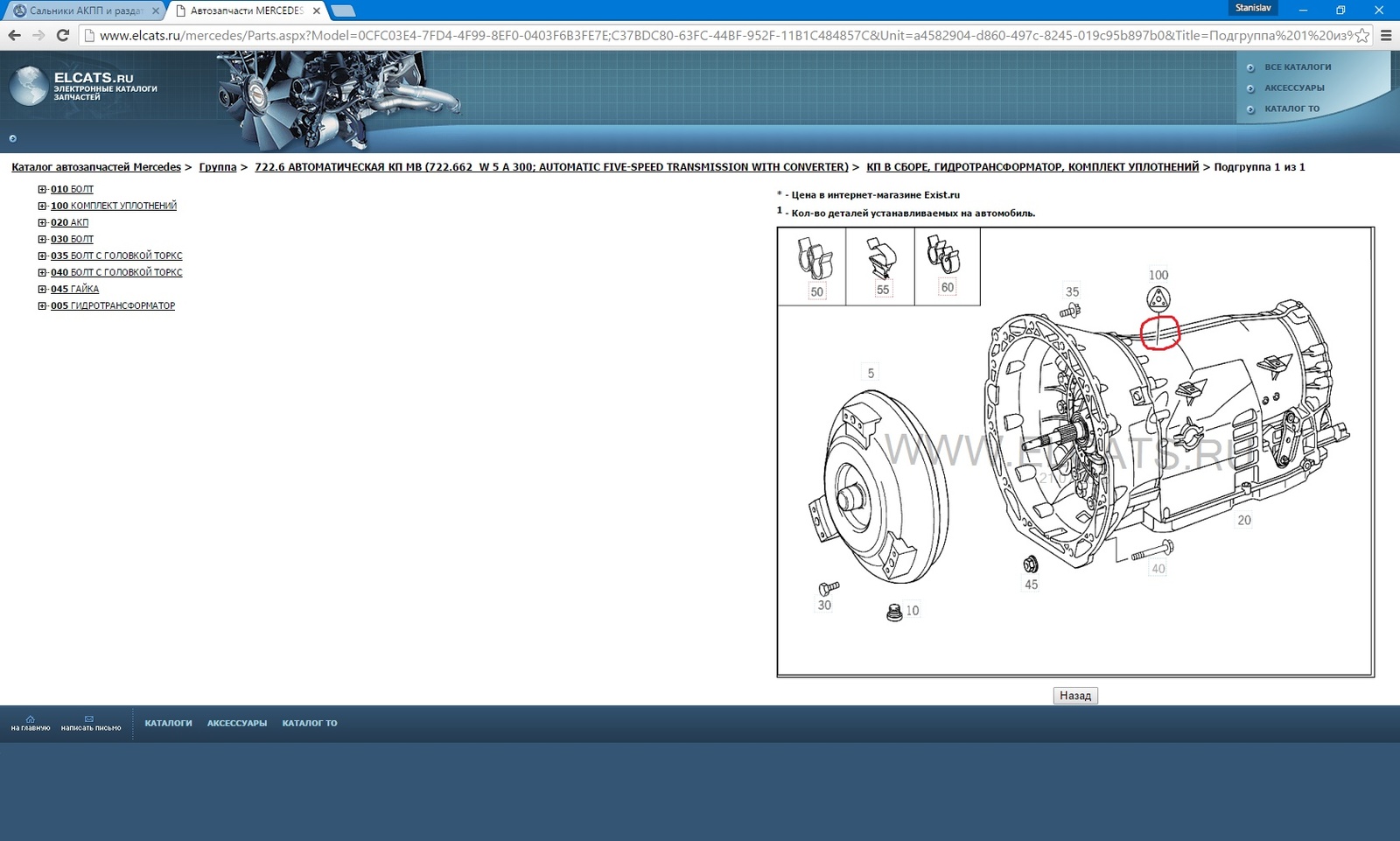1400x841 pixels.
Task: Click plug part number 10 in diagram
Action: point(913,611)
